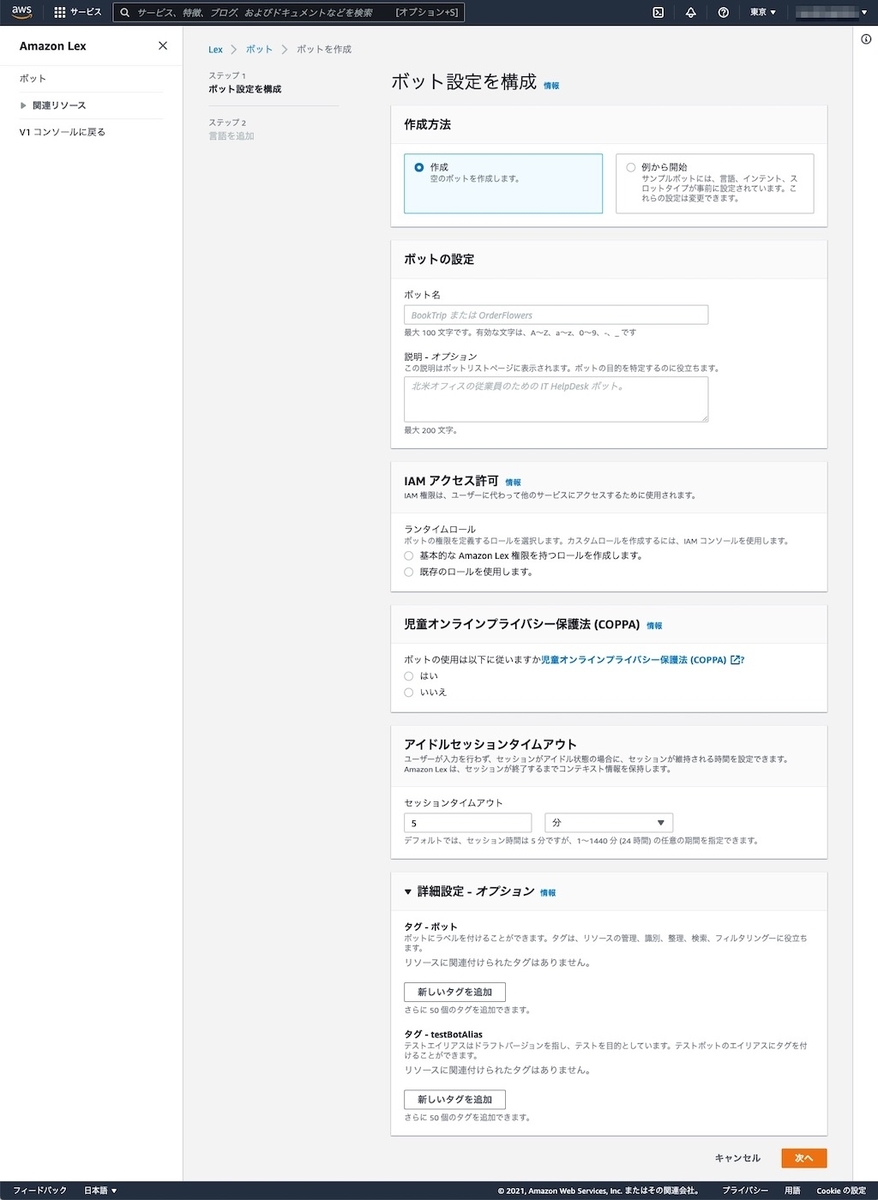Click the search magnifier in top bar
The width and height of the screenshot is (878, 1200).
tap(124, 12)
